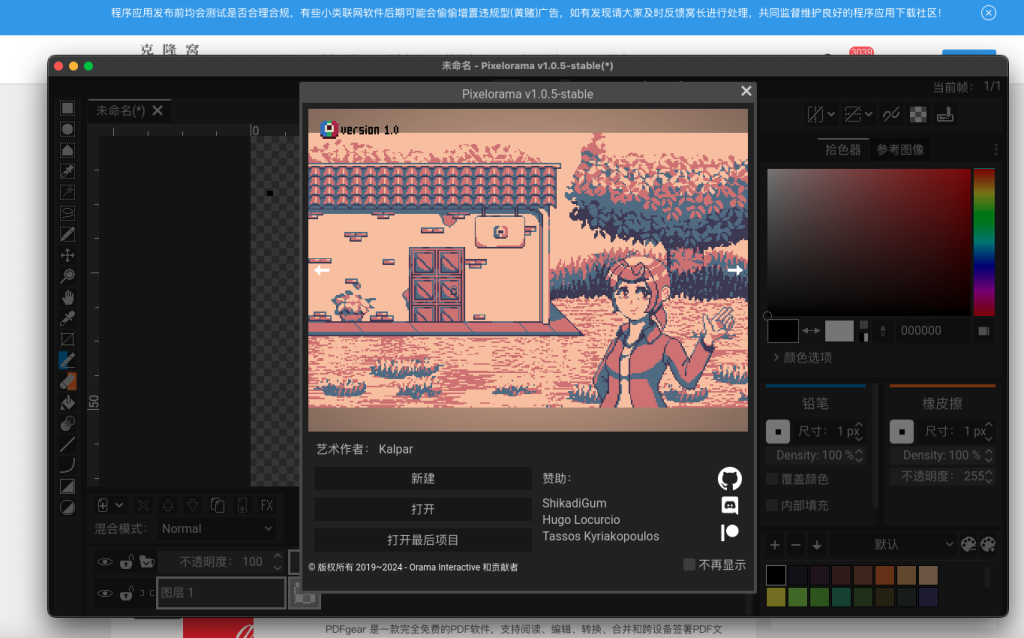This screenshot has height=638, width=1024.
Task: Open the Patreon link icon
Action: click(729, 532)
